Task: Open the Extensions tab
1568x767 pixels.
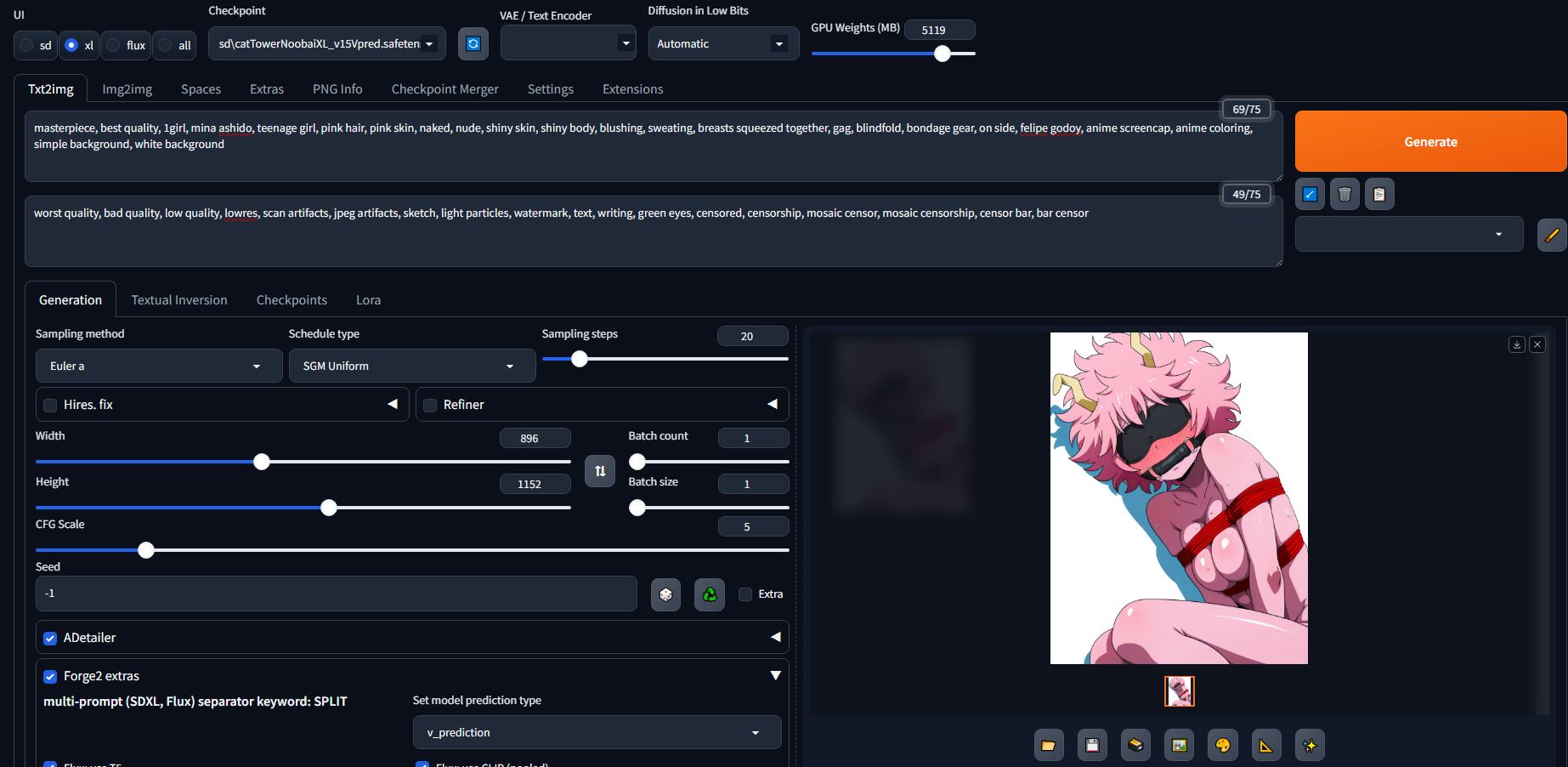Action: [x=632, y=88]
